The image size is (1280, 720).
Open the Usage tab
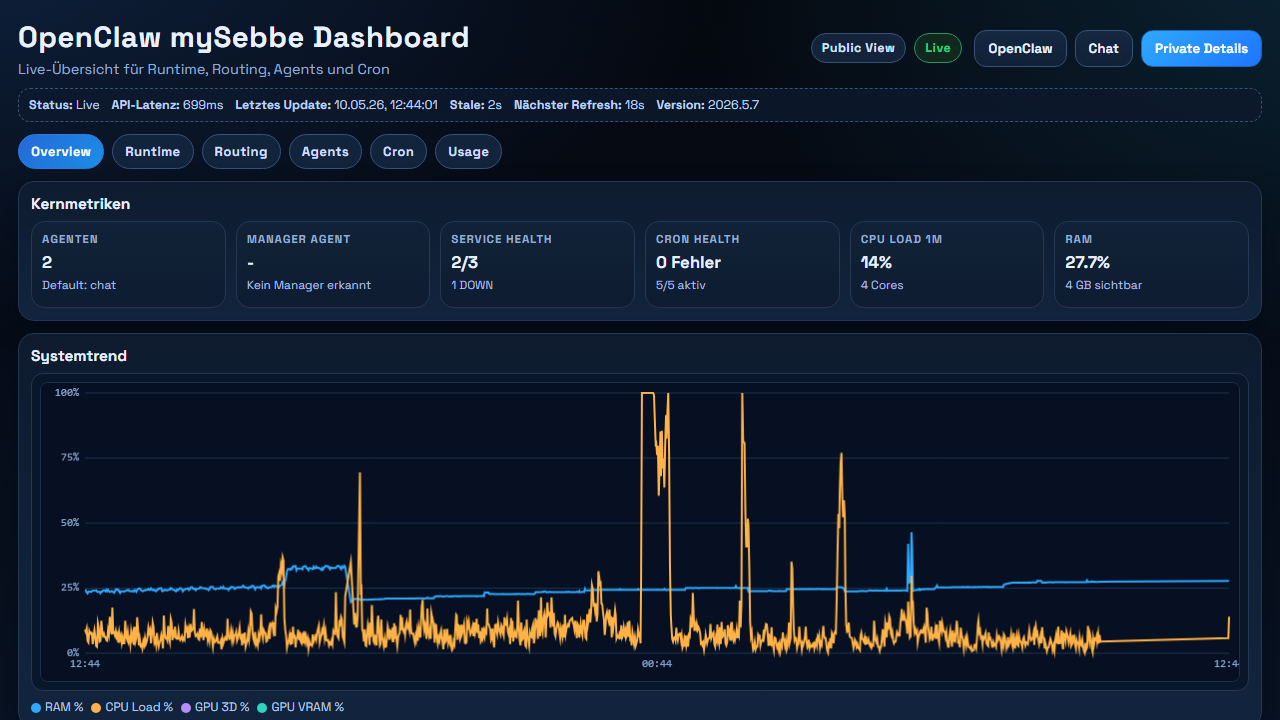[468, 152]
